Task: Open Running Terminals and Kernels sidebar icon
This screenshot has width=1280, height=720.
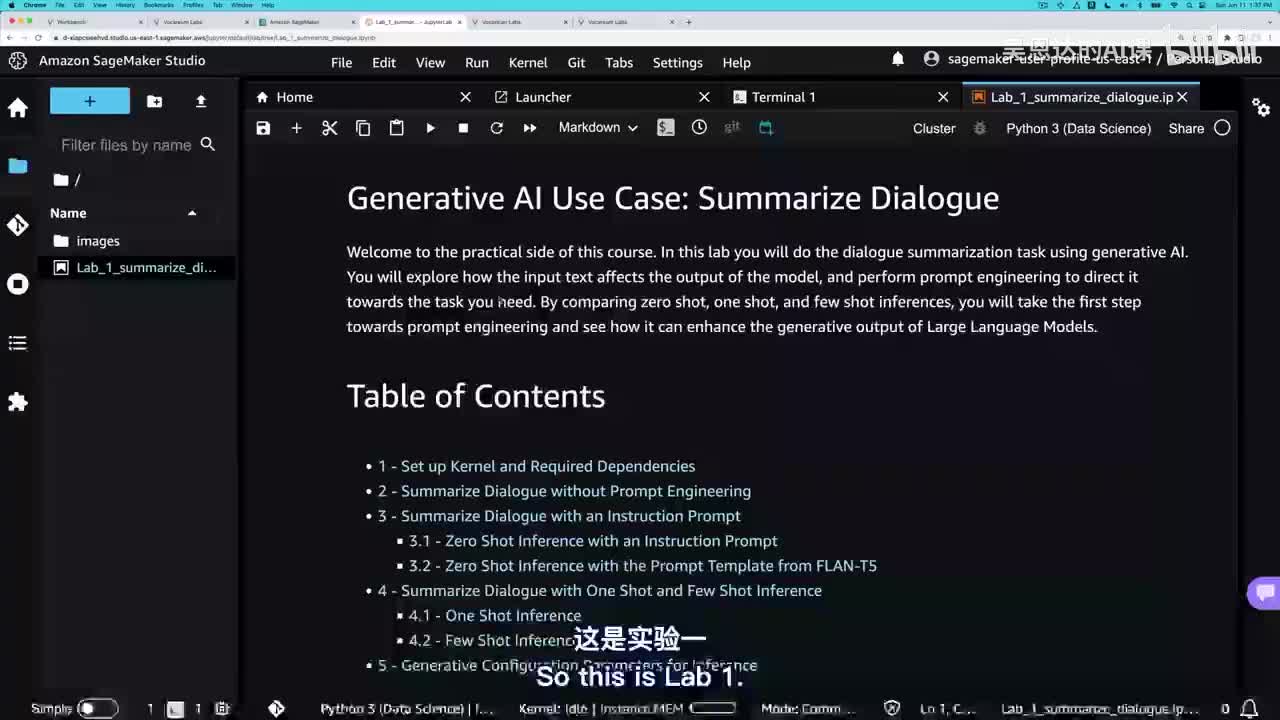Action: pyautogui.click(x=18, y=284)
